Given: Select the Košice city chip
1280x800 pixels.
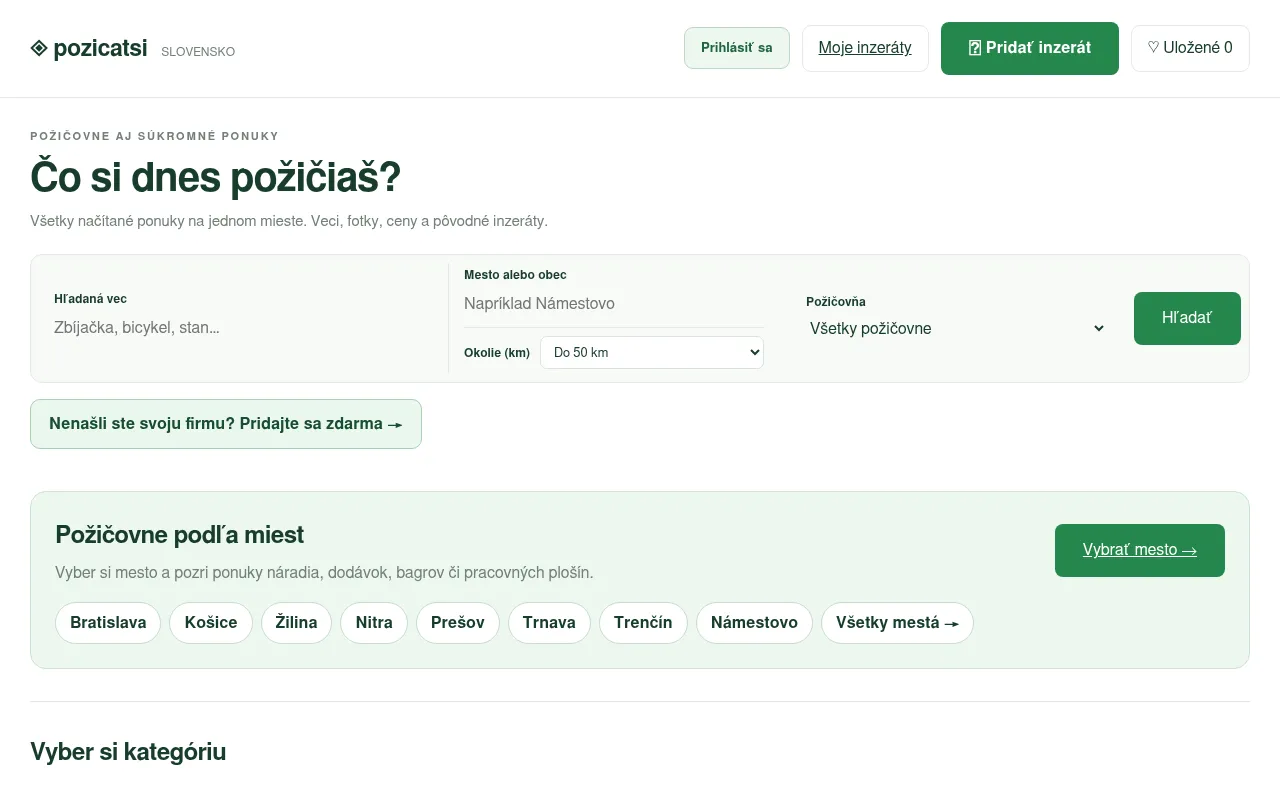Looking at the screenshot, I should pyautogui.click(x=211, y=623).
